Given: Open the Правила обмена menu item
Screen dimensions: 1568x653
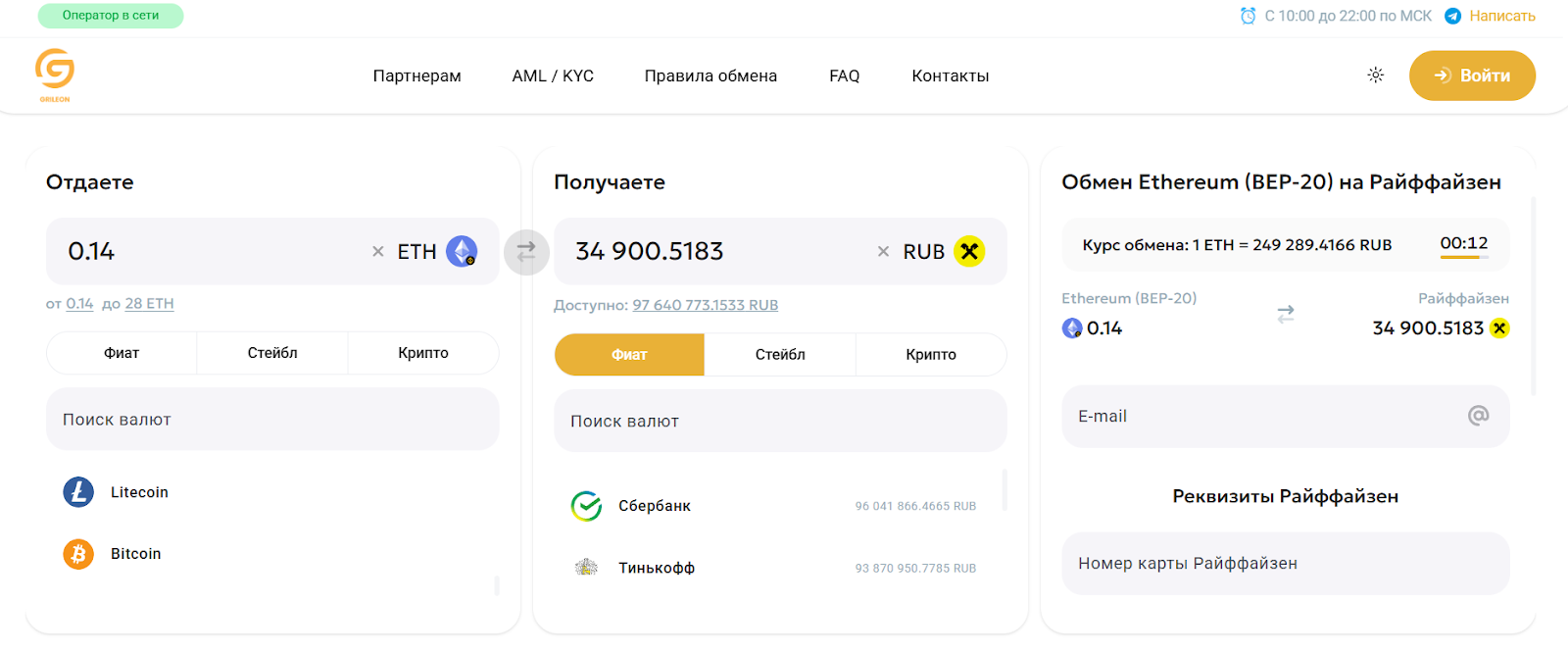Looking at the screenshot, I should point(710,76).
